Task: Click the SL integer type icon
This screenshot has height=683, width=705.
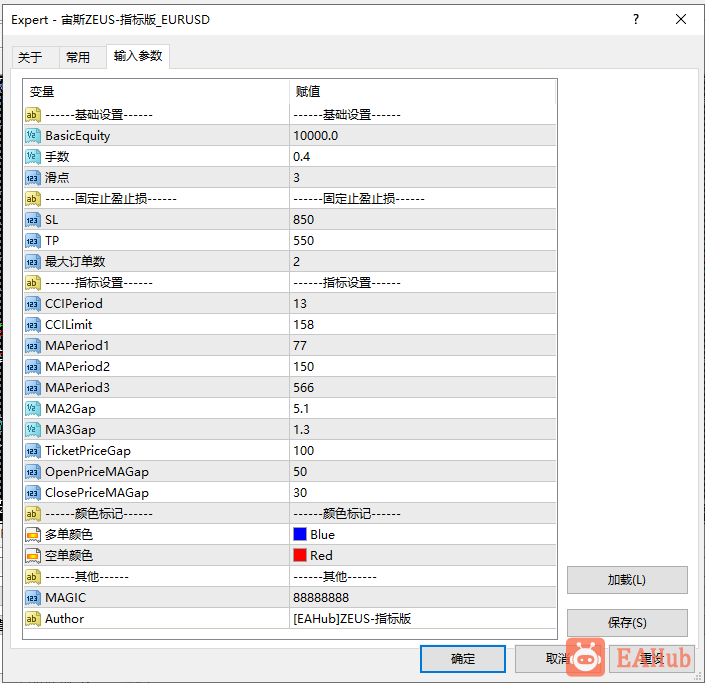Action: pyautogui.click(x=33, y=220)
